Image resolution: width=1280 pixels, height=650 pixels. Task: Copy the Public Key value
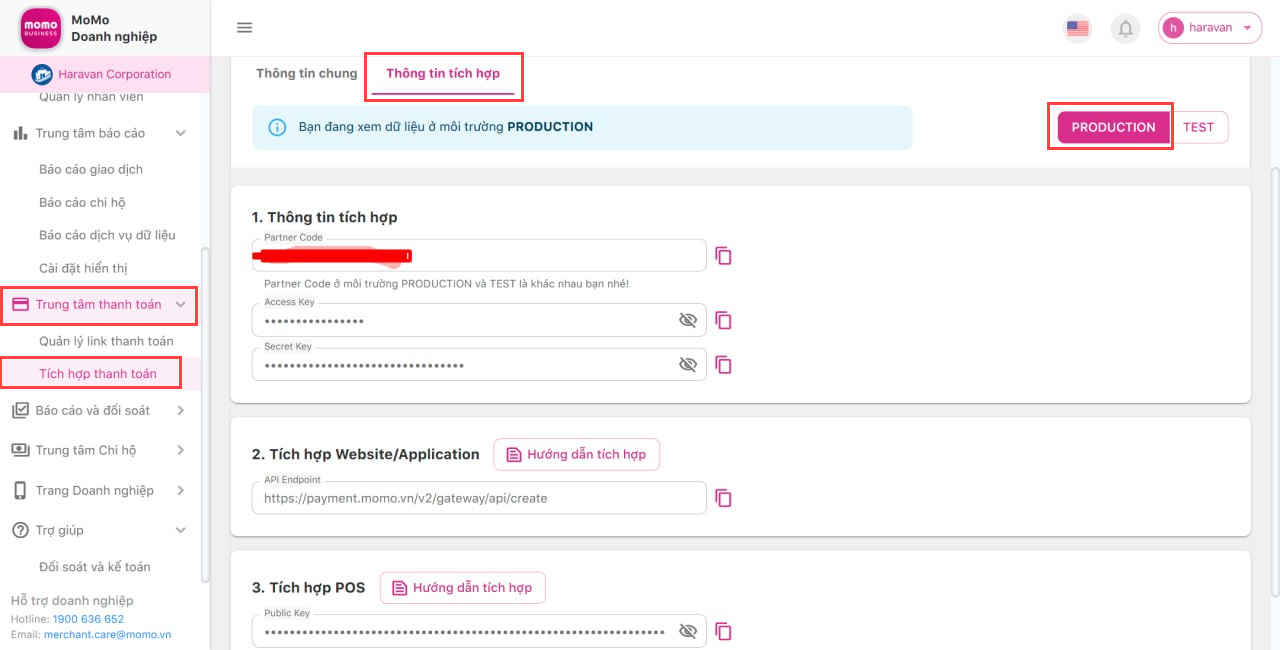[724, 631]
